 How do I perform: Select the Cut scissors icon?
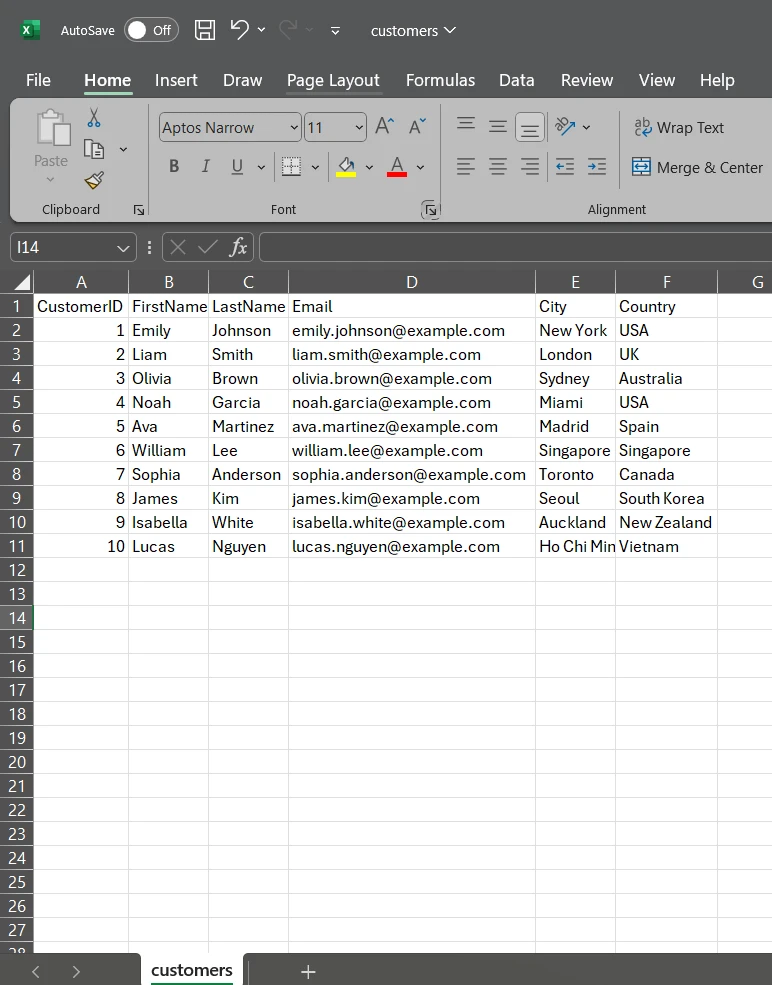(94, 118)
